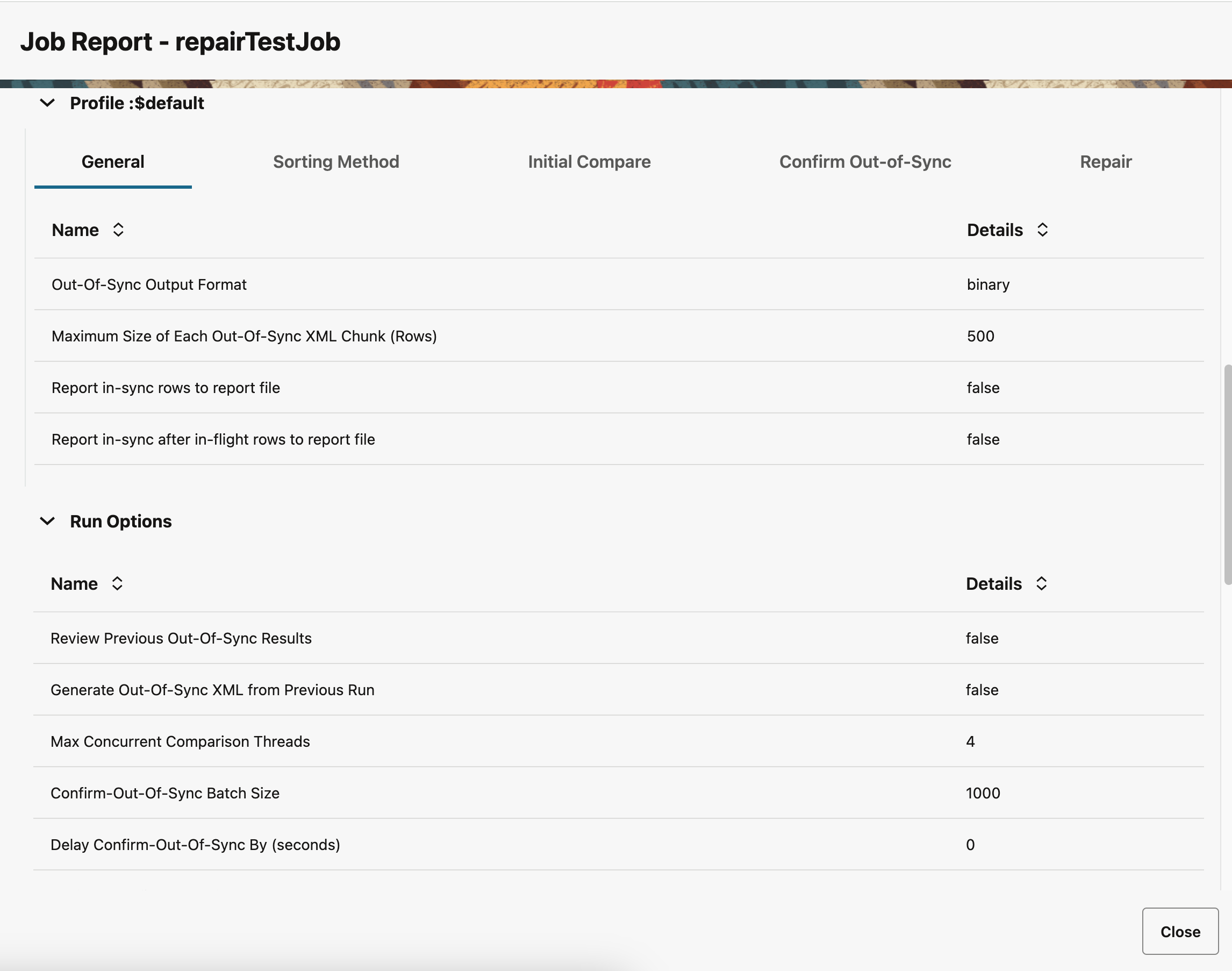Screen dimensions: 1232x971
Task: Click the false setting for Generate Out-Of-Sync XML
Action: click(x=982, y=690)
